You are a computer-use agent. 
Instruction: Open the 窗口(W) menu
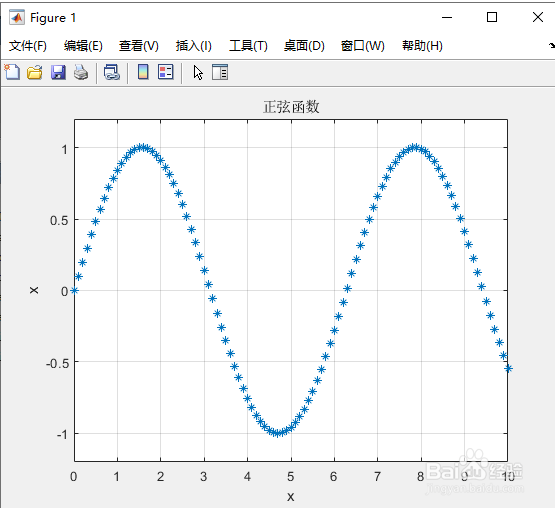[x=363, y=46]
